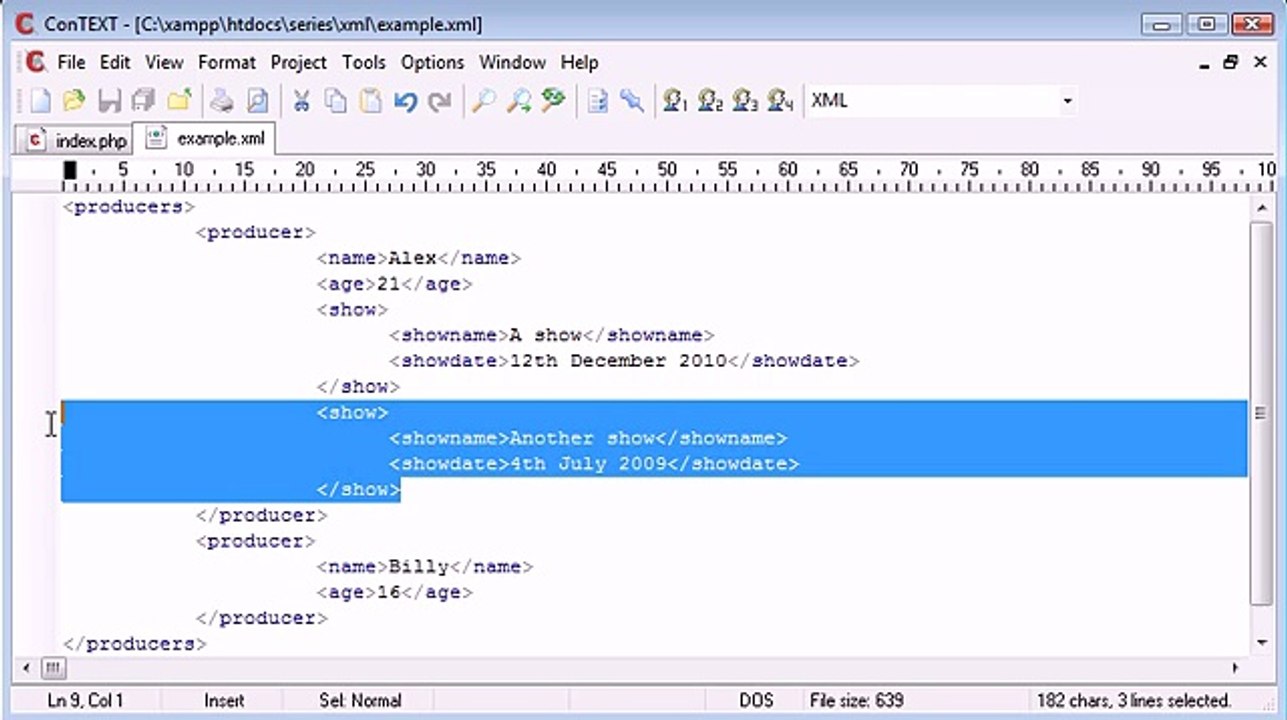1287x720 pixels.
Task: Open the Project menu
Action: tap(299, 62)
